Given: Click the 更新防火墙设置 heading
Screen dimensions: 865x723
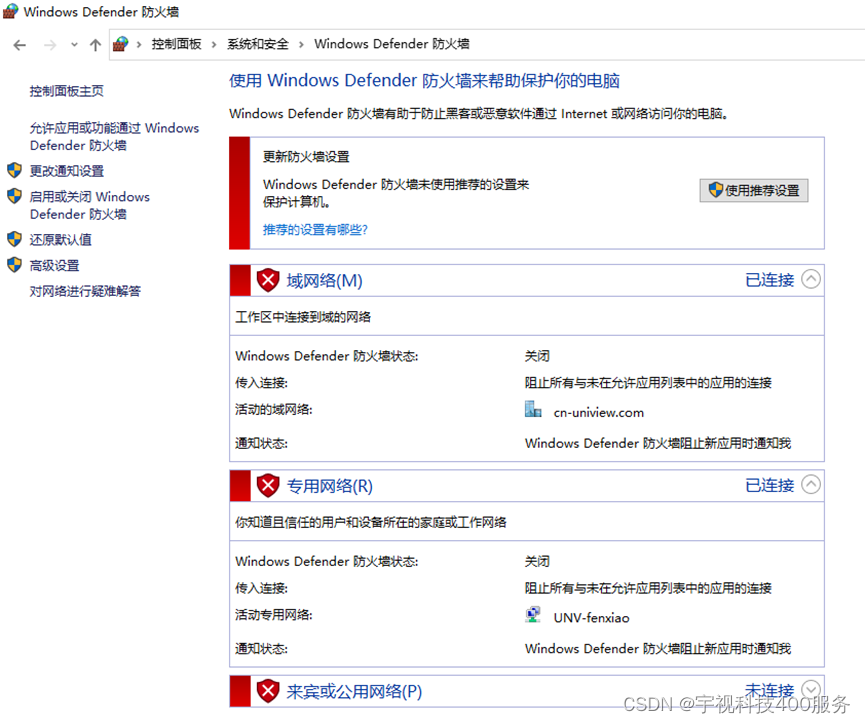Looking at the screenshot, I should tap(306, 157).
